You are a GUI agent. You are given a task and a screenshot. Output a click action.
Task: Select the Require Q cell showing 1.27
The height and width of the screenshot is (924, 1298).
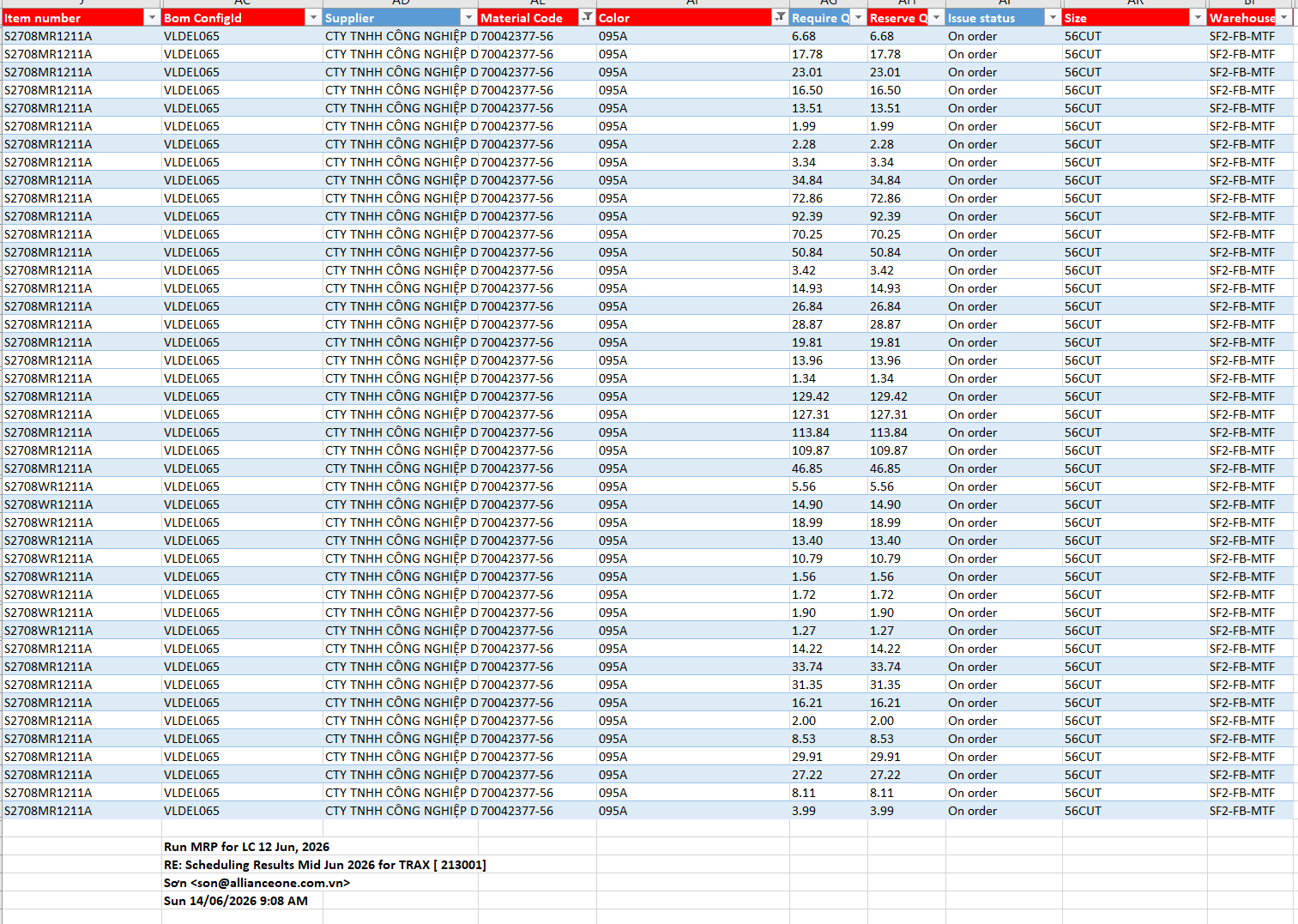tap(828, 631)
